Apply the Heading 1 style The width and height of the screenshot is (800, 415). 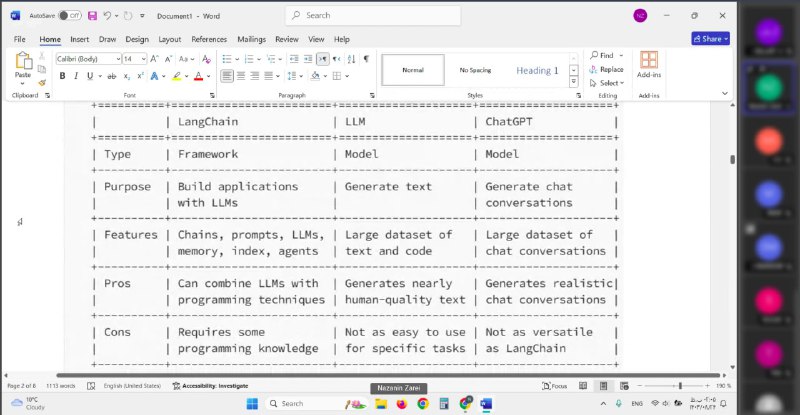click(537, 70)
